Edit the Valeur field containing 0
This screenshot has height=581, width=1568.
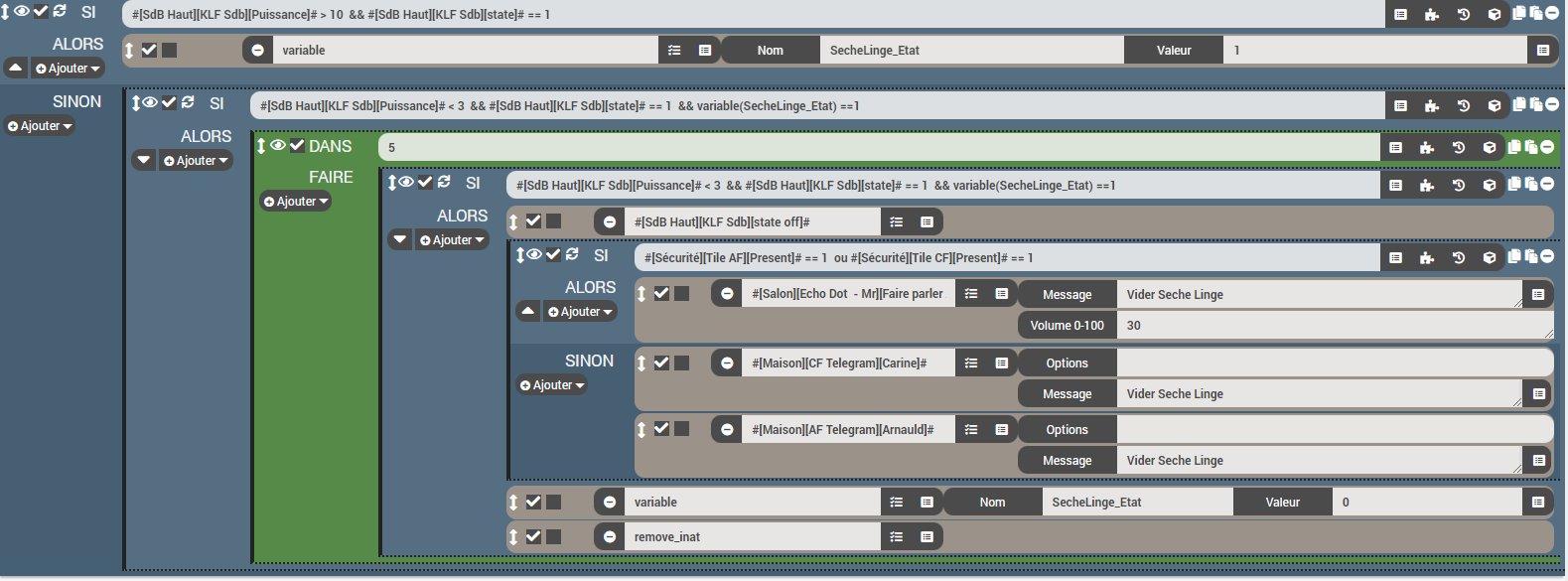[1427, 502]
